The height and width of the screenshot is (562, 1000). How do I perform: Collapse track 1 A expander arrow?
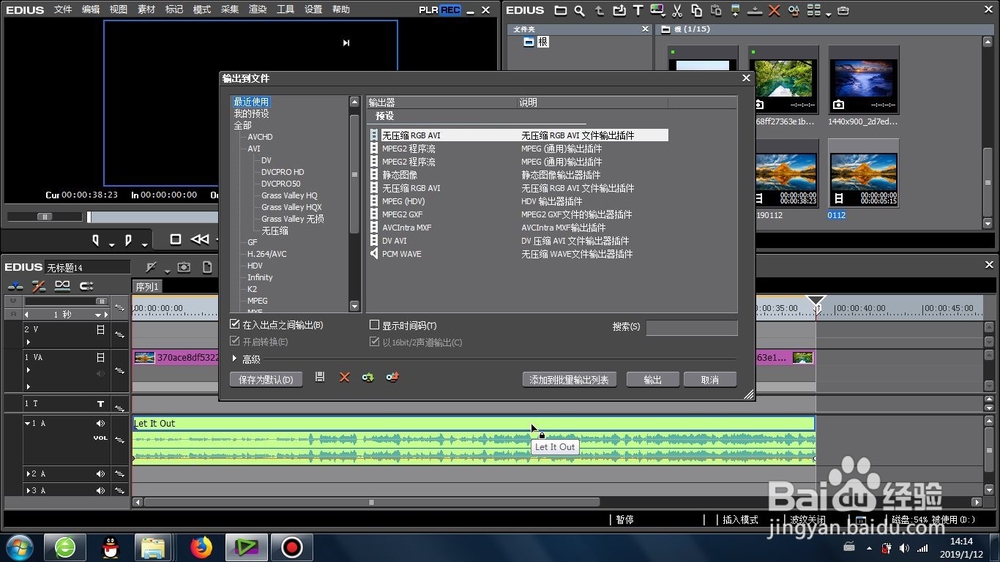pyautogui.click(x=27, y=423)
